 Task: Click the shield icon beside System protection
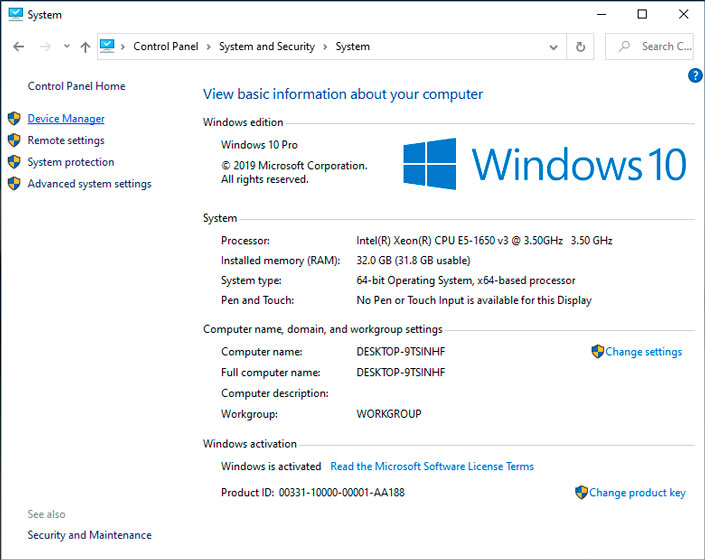(x=14, y=162)
